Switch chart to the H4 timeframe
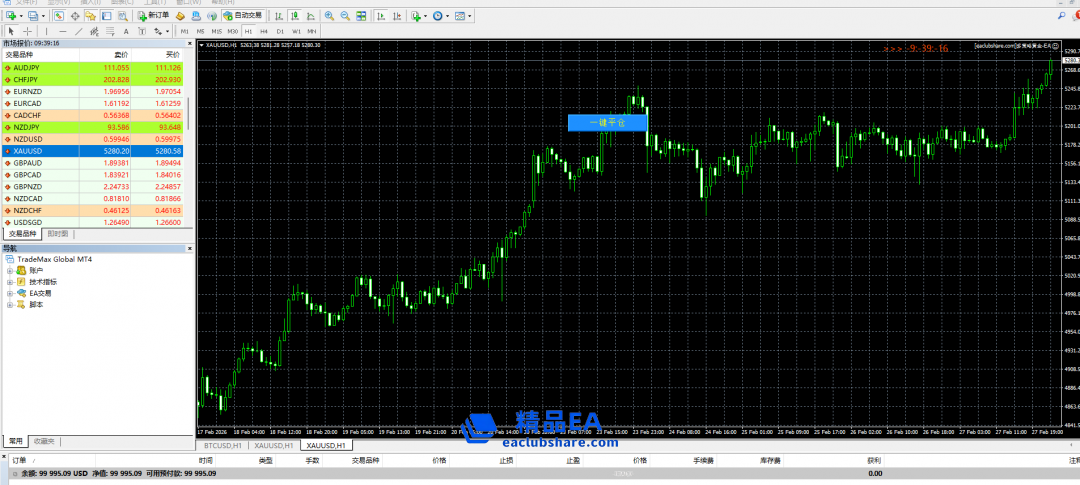The height and width of the screenshot is (485, 1080). (264, 31)
